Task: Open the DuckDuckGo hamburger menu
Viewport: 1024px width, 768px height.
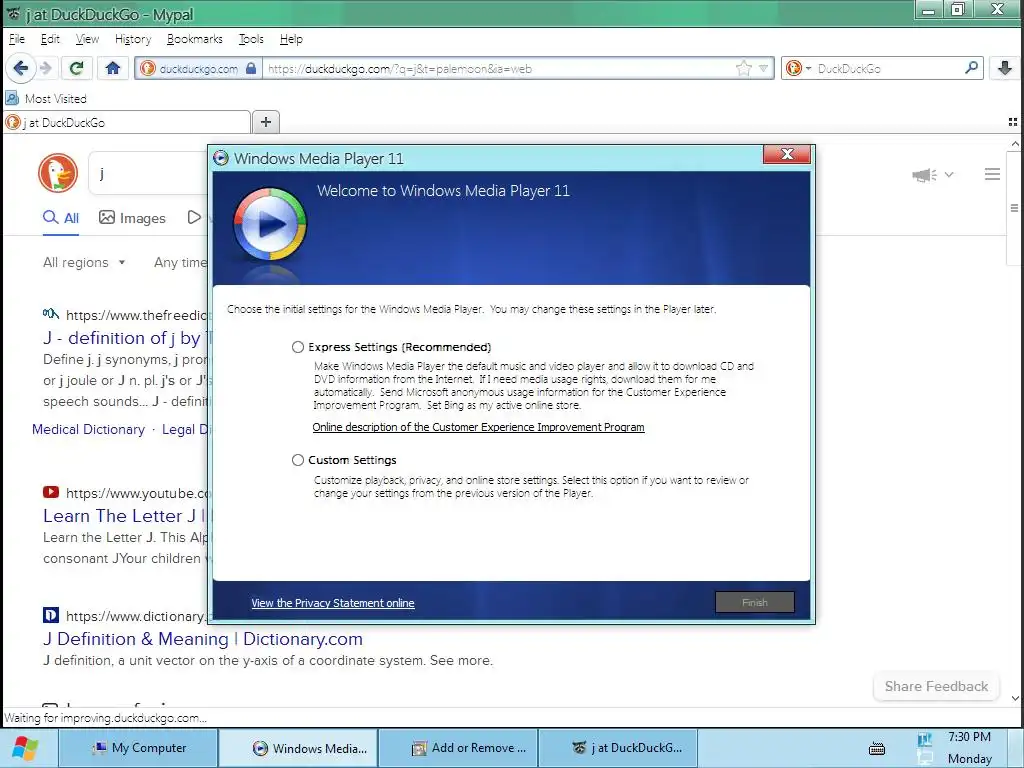Action: [992, 174]
